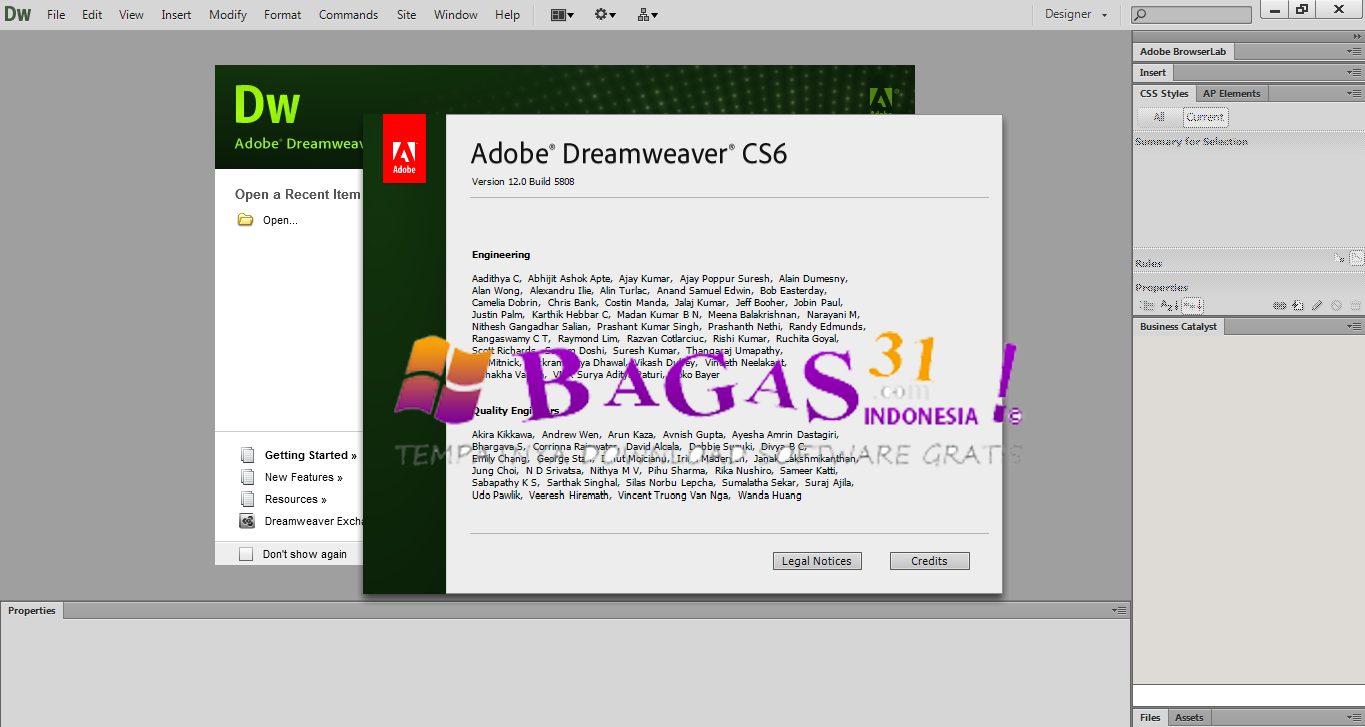Show cascade of rules for selected tag
Screen dimensions: 1365x727
click(x=1356, y=258)
